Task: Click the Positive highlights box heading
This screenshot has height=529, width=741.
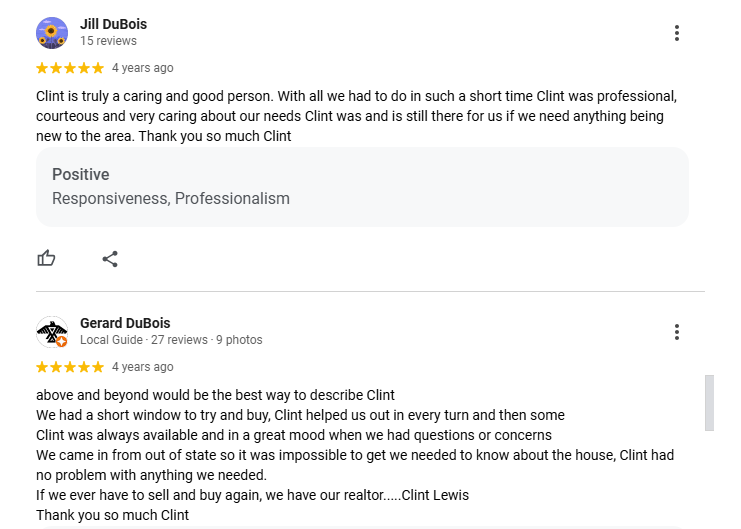Action: (x=81, y=175)
